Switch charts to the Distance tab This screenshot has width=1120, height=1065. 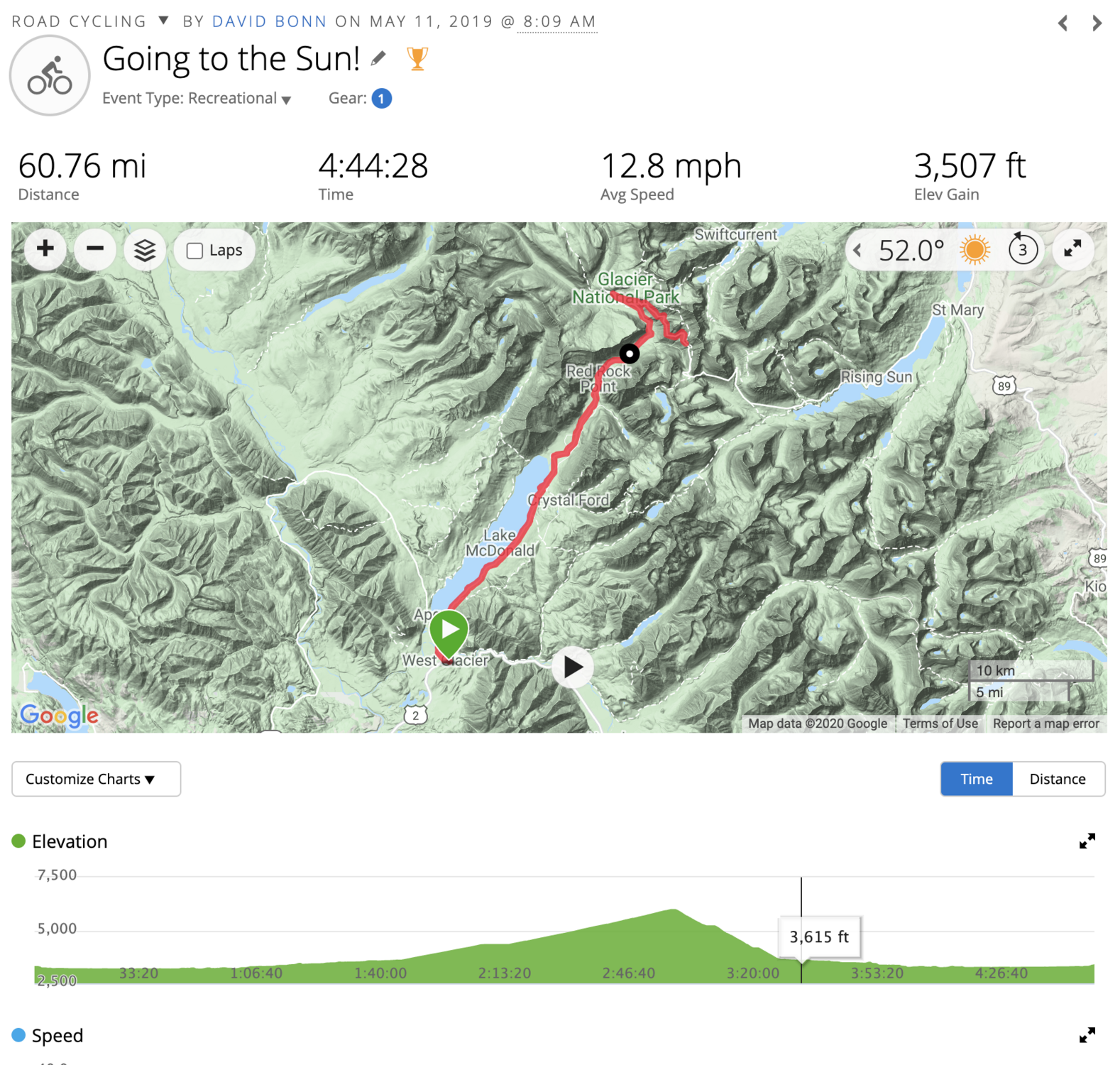pyautogui.click(x=1058, y=779)
